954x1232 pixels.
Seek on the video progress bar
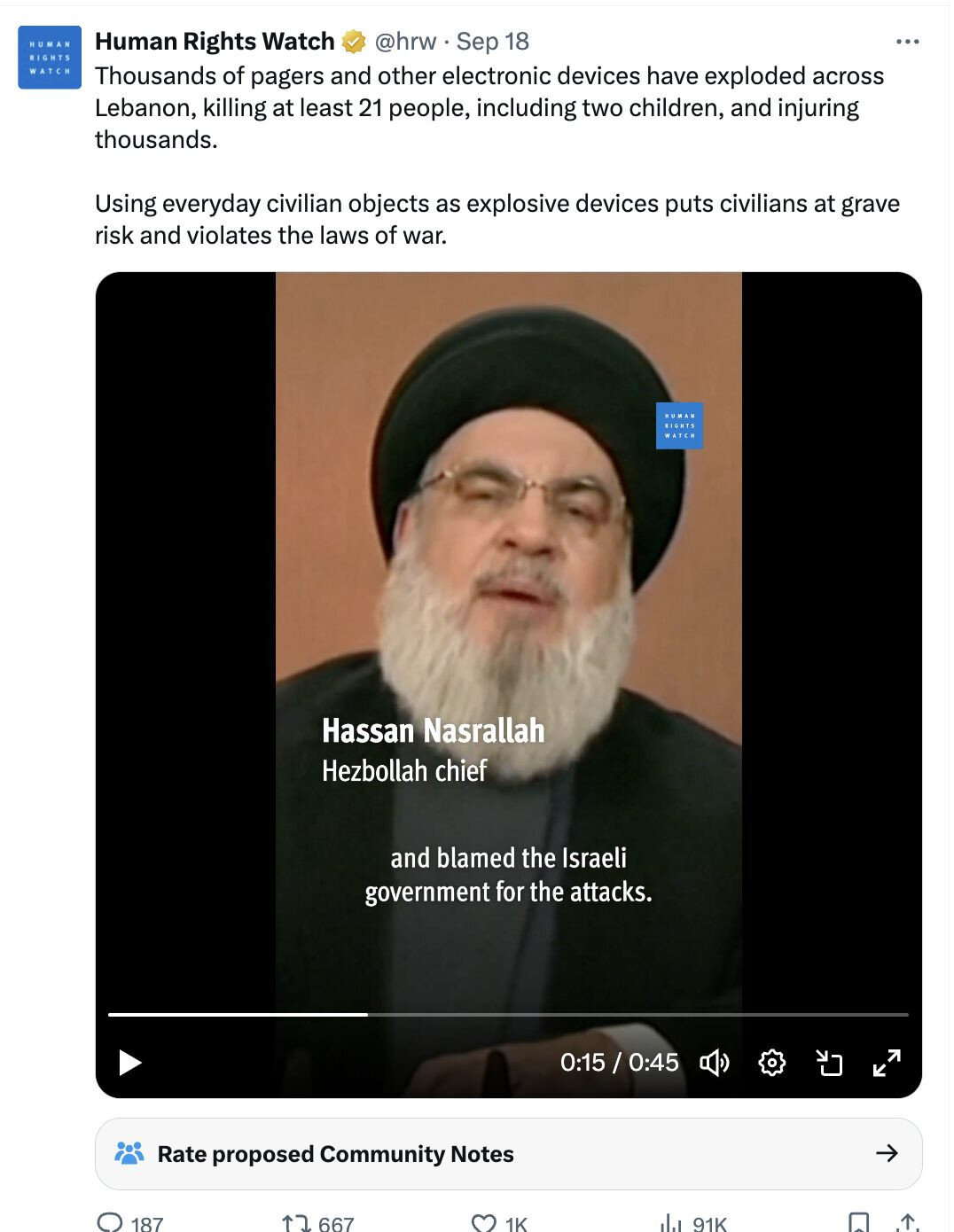(508, 1014)
